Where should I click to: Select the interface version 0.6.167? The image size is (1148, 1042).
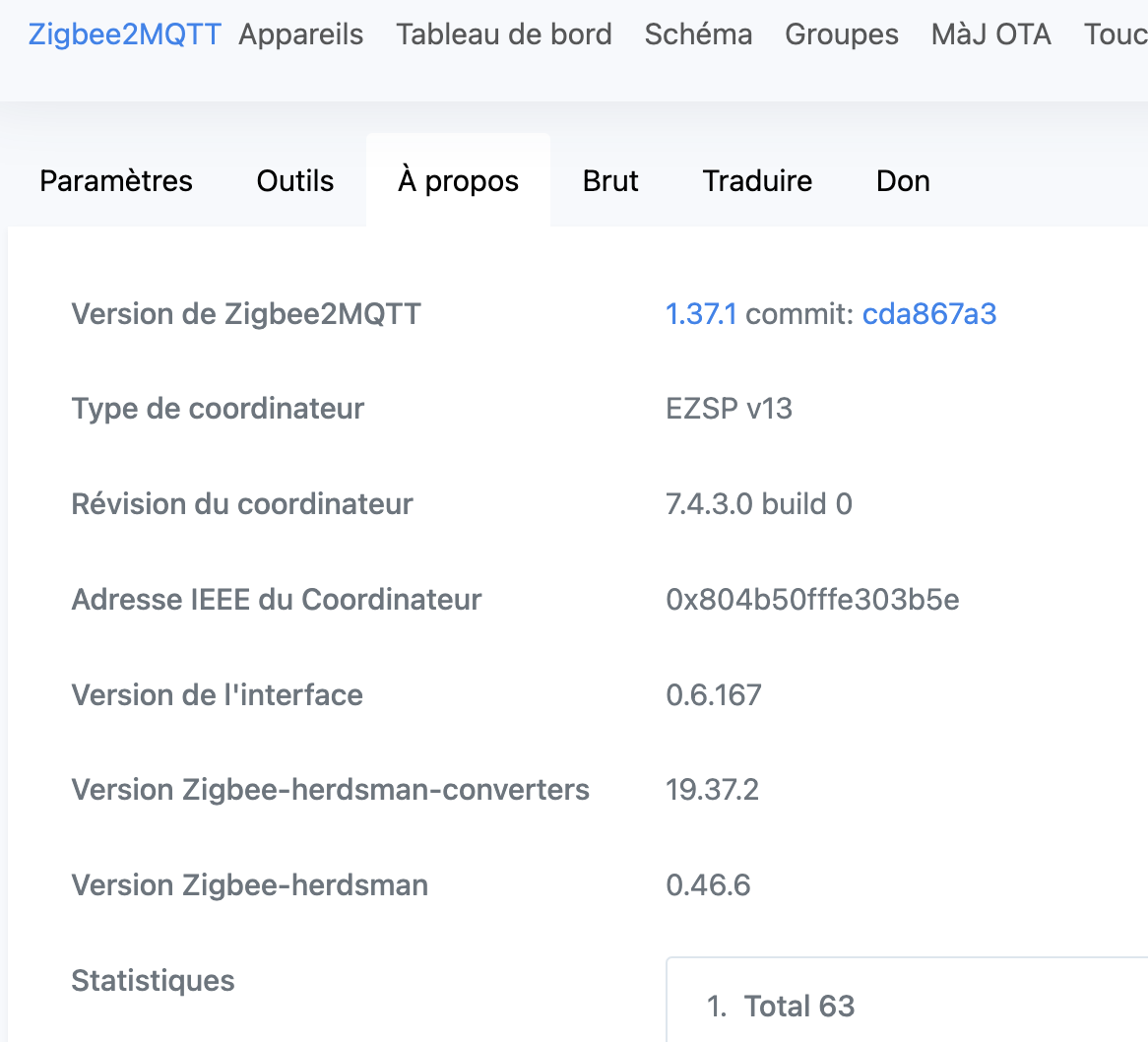(714, 695)
